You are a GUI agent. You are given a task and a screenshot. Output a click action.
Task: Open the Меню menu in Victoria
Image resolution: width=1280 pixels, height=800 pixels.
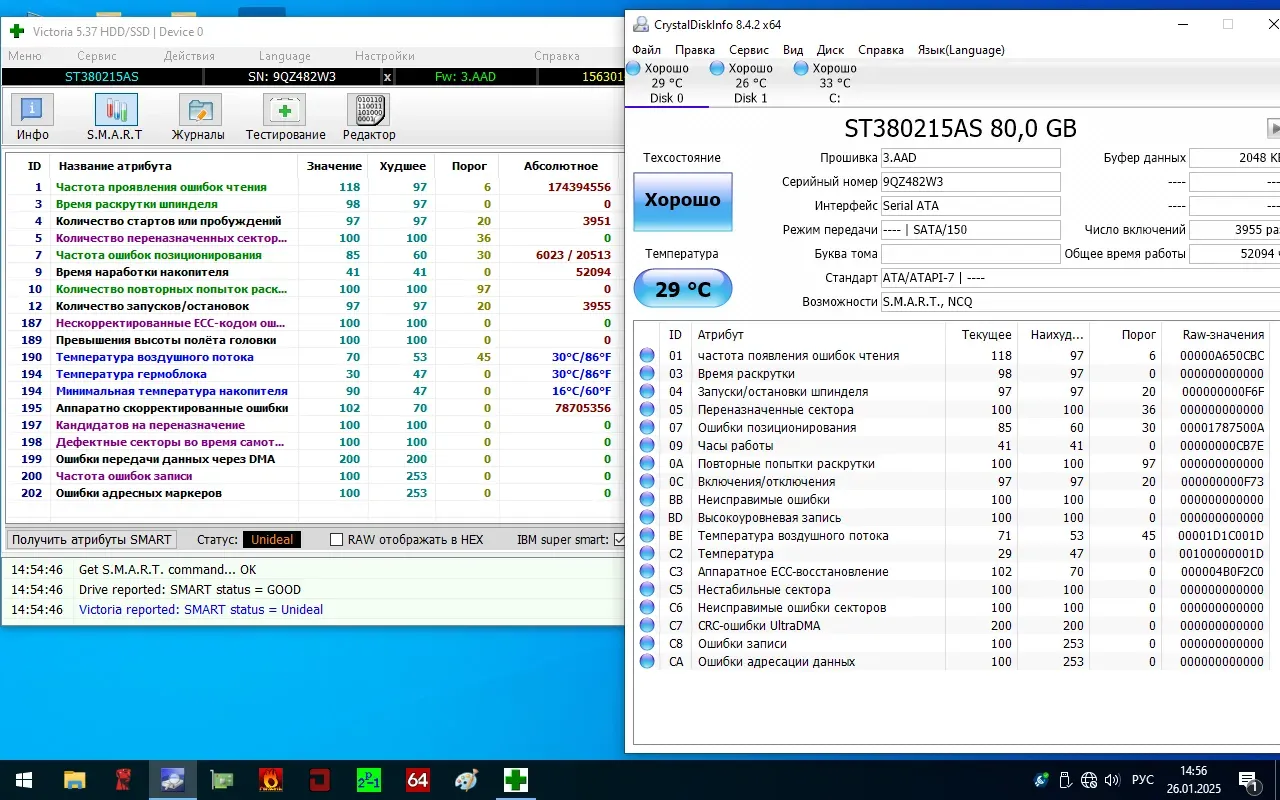(25, 56)
